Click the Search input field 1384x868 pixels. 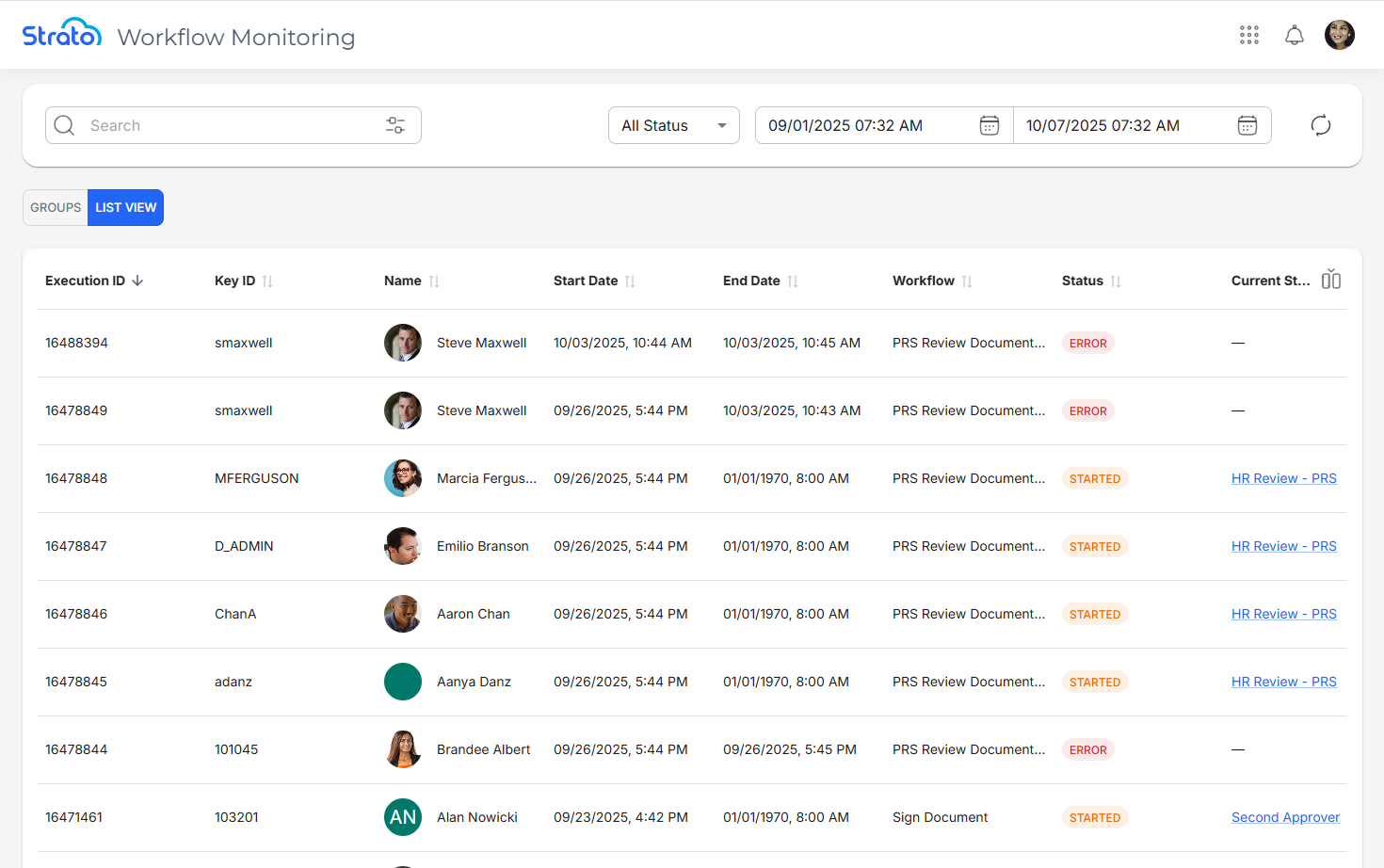(226, 125)
